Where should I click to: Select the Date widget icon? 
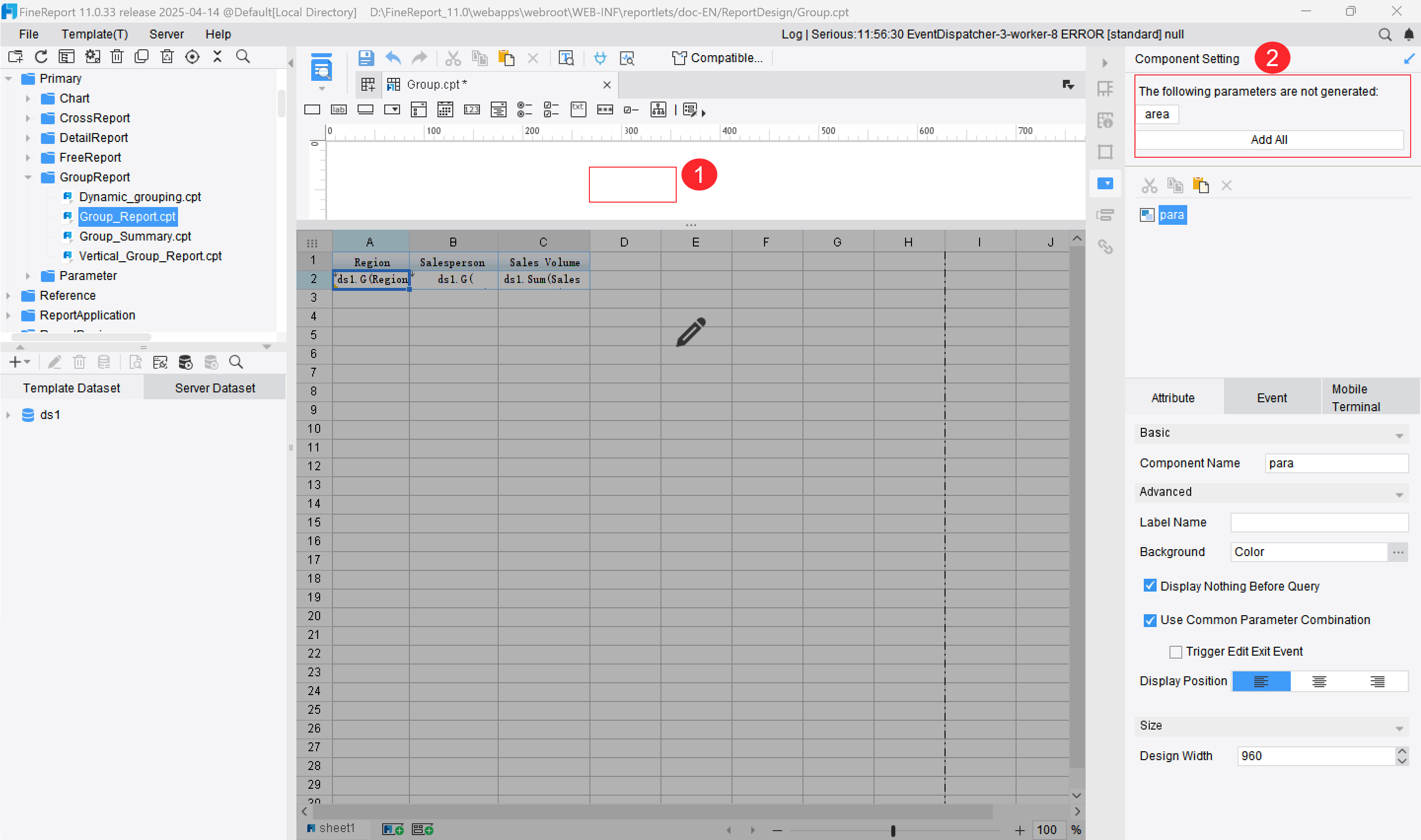pos(445,110)
